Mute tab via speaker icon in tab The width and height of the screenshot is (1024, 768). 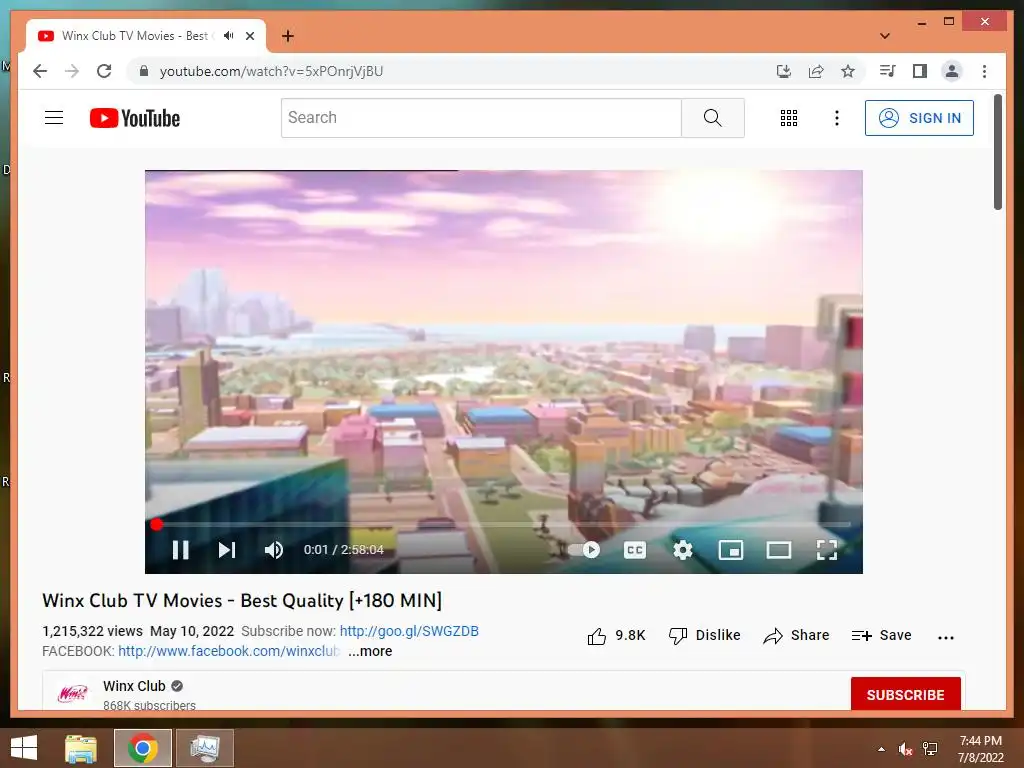click(x=228, y=36)
